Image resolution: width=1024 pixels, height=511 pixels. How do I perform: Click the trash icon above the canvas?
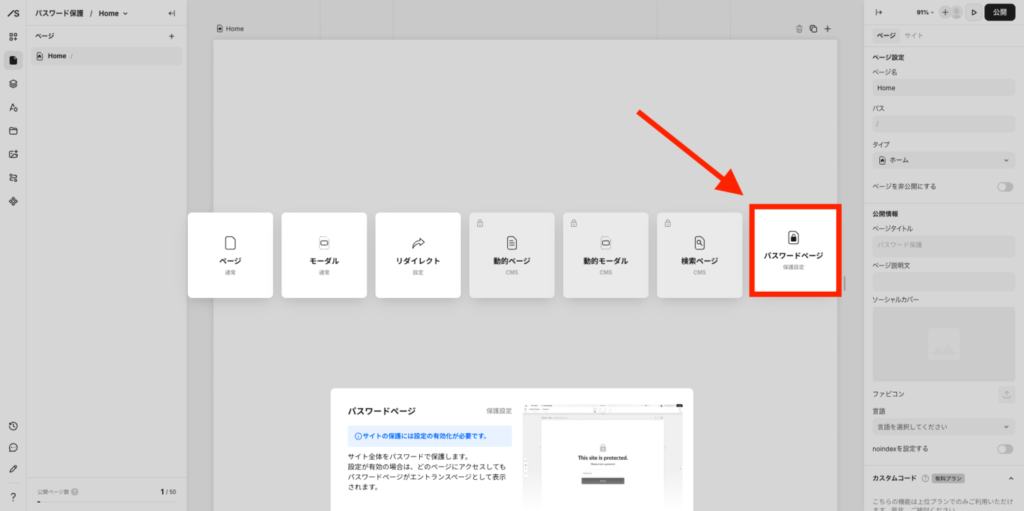pos(799,29)
